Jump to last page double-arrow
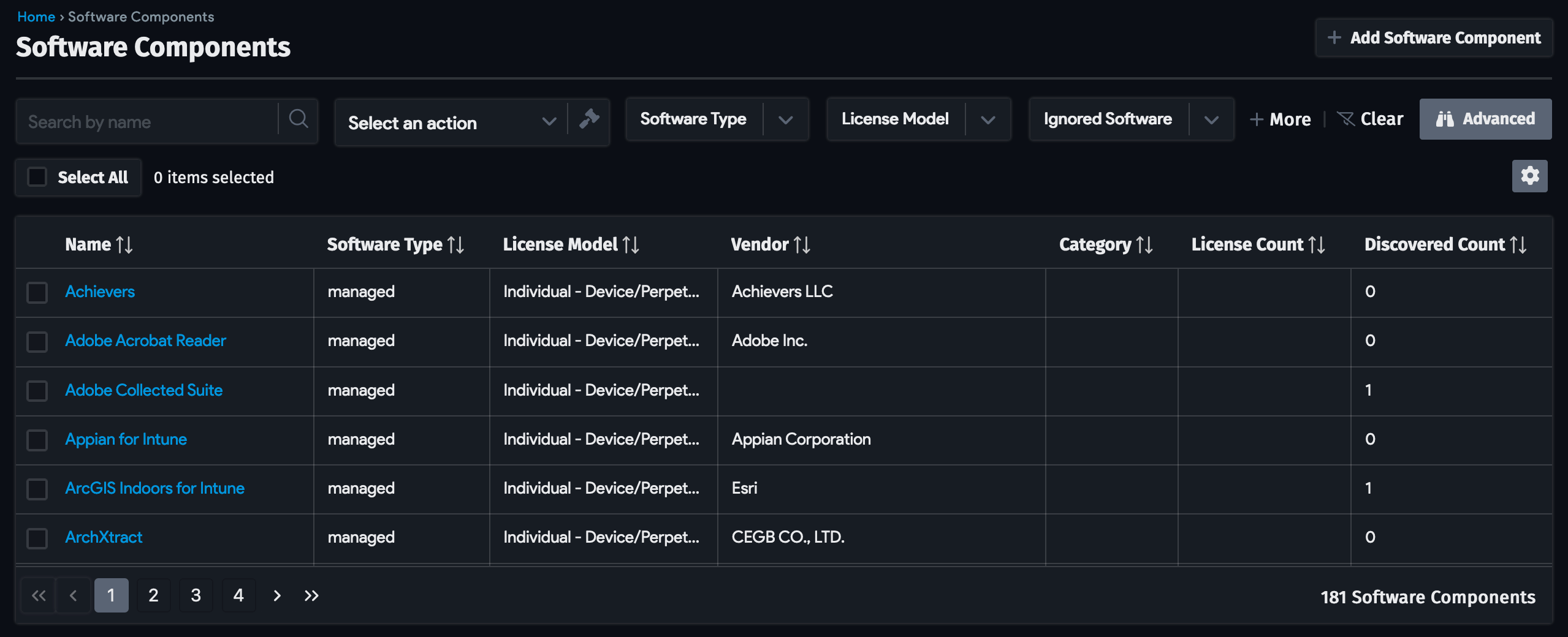 [x=311, y=595]
